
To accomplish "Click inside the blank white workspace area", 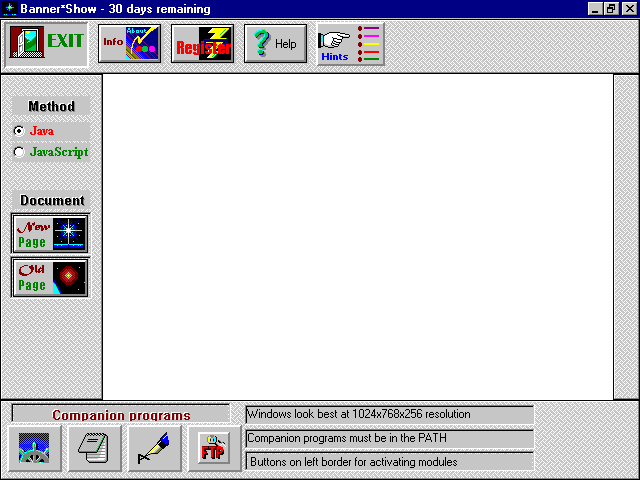I will pyautogui.click(x=357, y=236).
